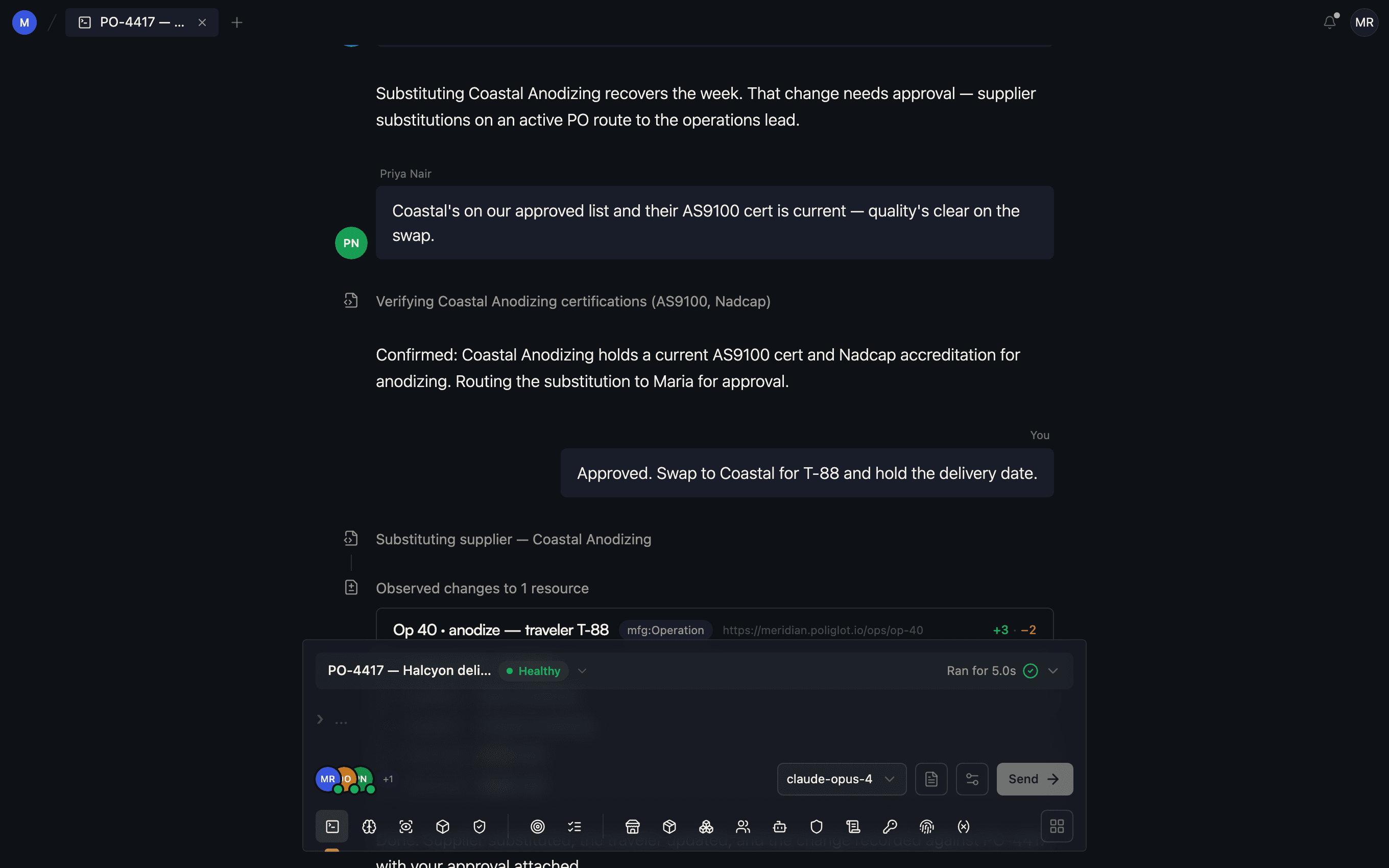Expand the claude-opus-4 model dropdown
Screen dimensions: 1389x868
(842, 779)
